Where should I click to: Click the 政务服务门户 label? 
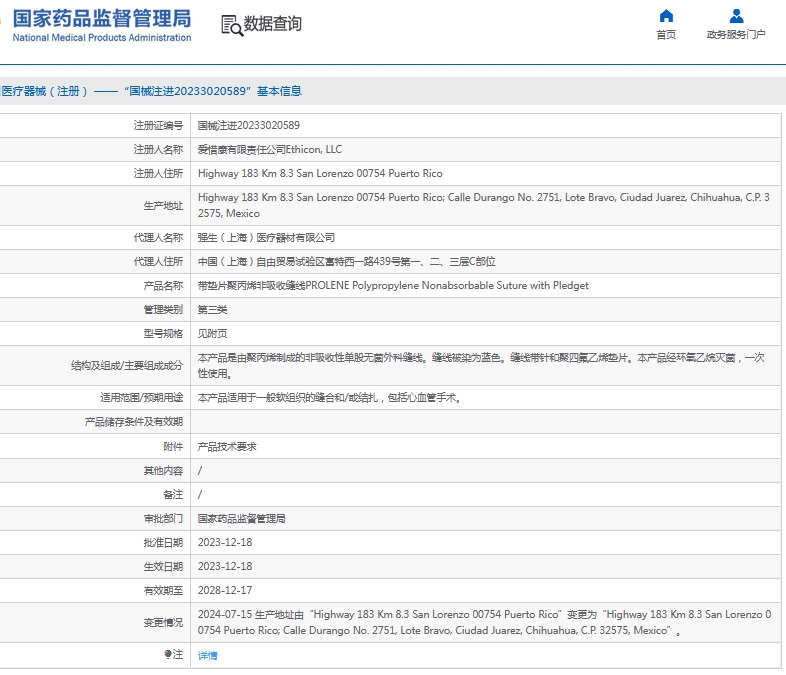click(736, 35)
